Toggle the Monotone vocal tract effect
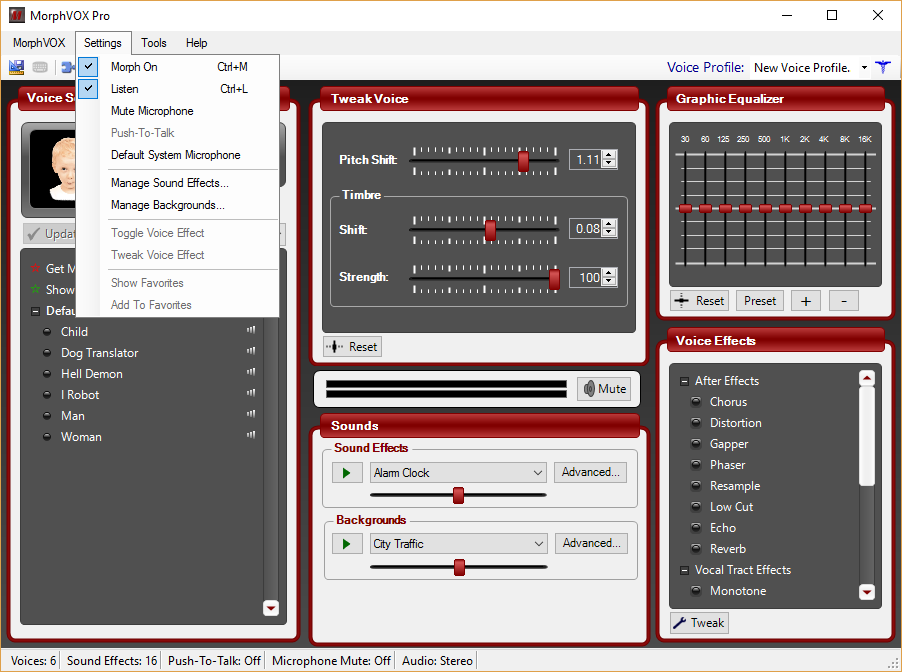The height and width of the screenshot is (672, 902). pyautogui.click(x=696, y=591)
